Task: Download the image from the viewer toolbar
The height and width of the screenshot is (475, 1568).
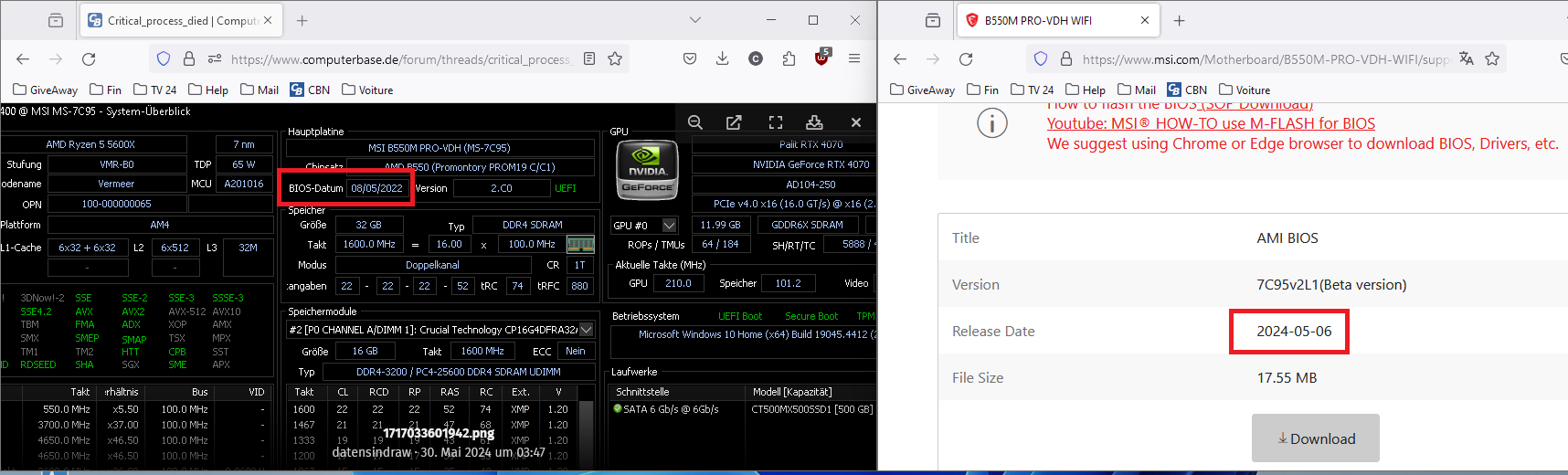Action: 814,122
